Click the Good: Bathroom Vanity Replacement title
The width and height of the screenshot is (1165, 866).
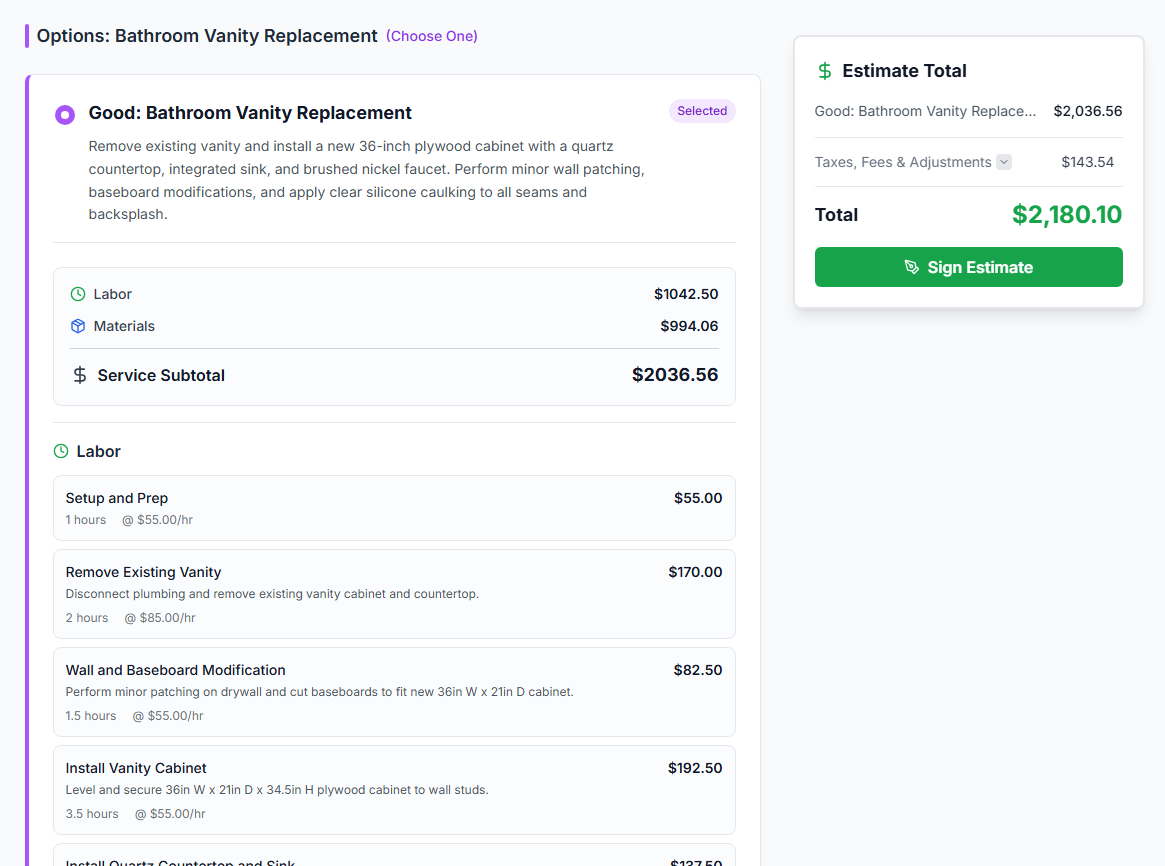point(250,113)
